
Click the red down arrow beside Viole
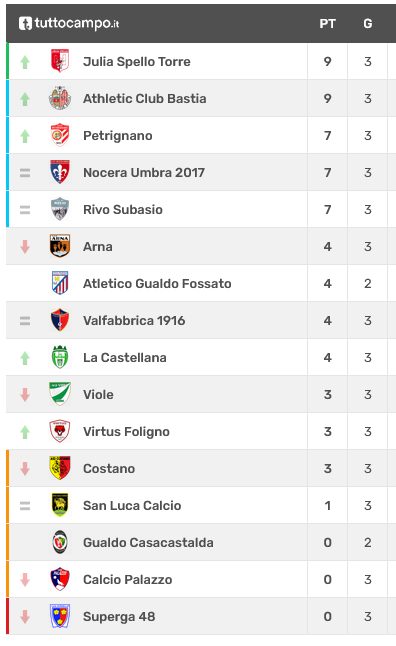point(25,395)
